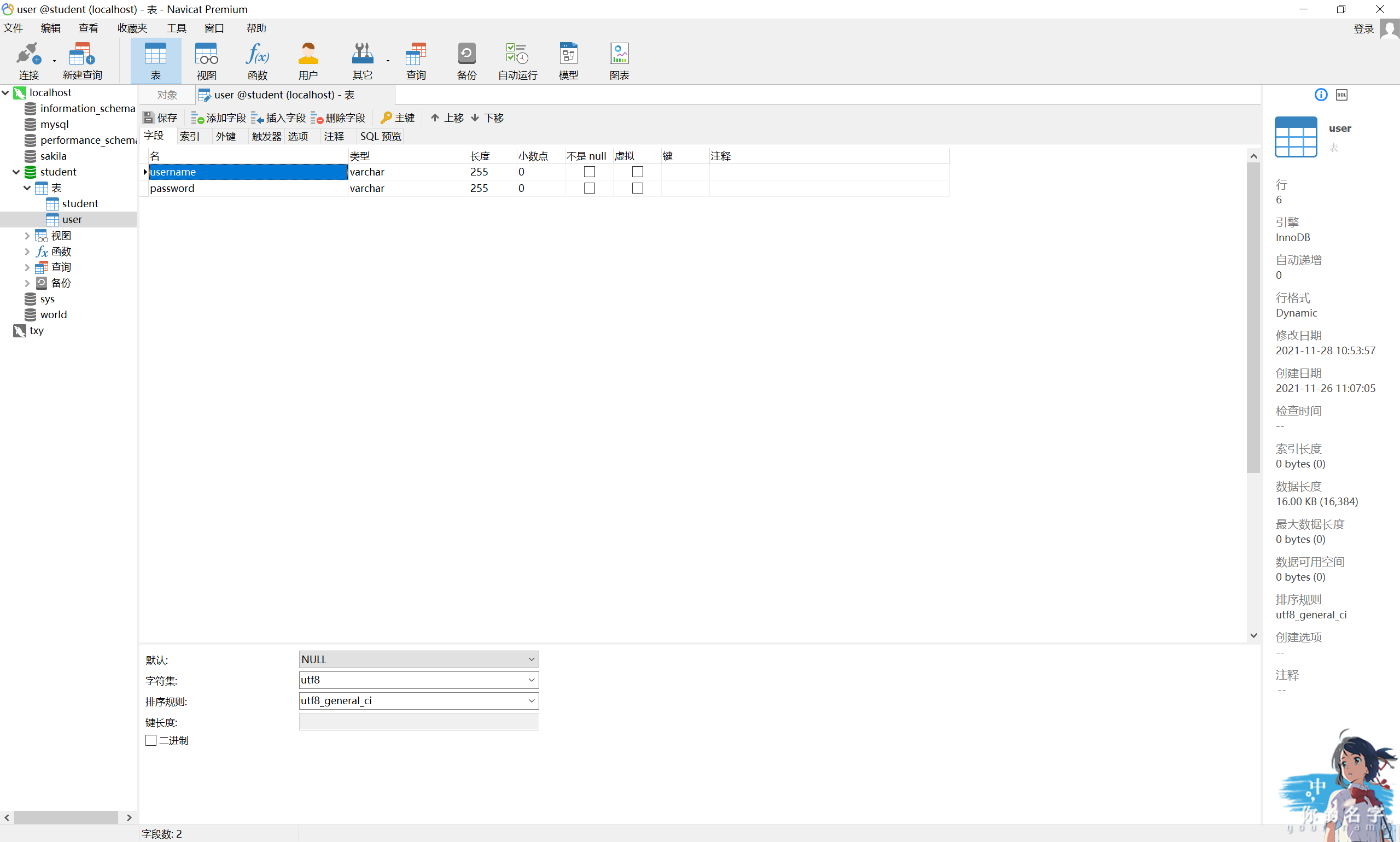The width and height of the screenshot is (1400, 842).
Task: Select the password field name cell
Action: [x=248, y=189]
